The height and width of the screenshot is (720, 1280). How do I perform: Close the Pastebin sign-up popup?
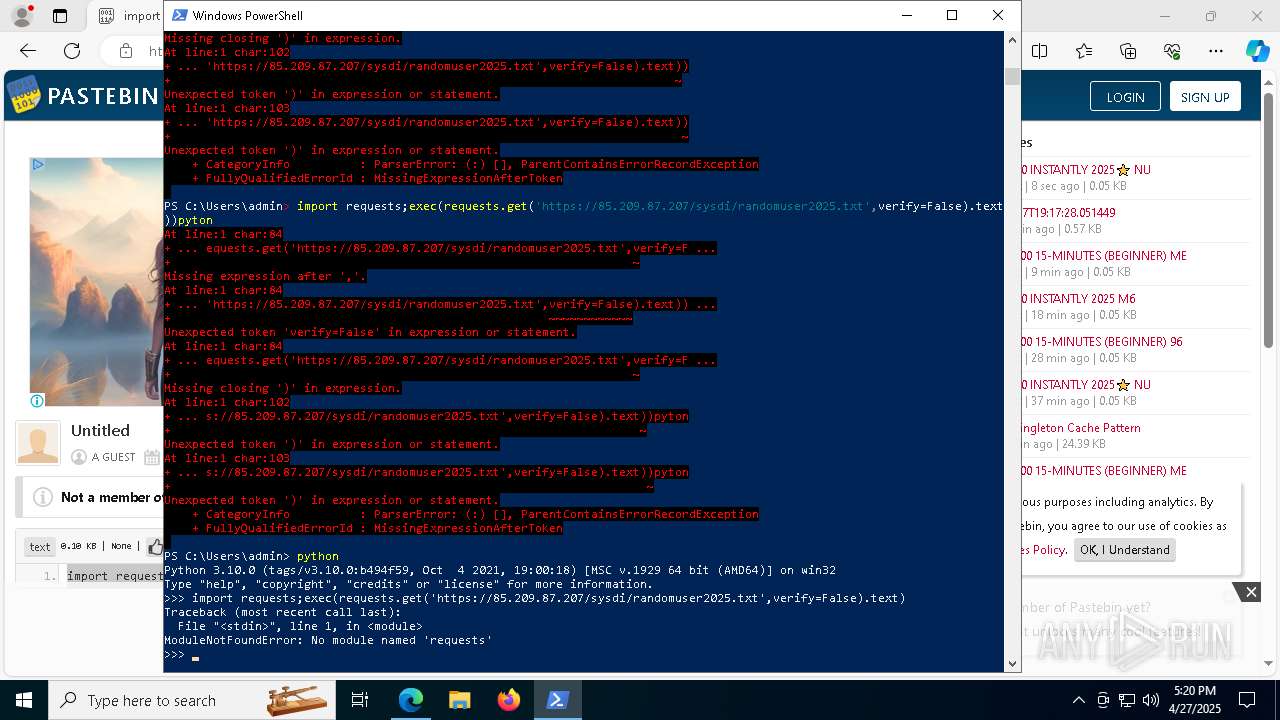click(1251, 592)
